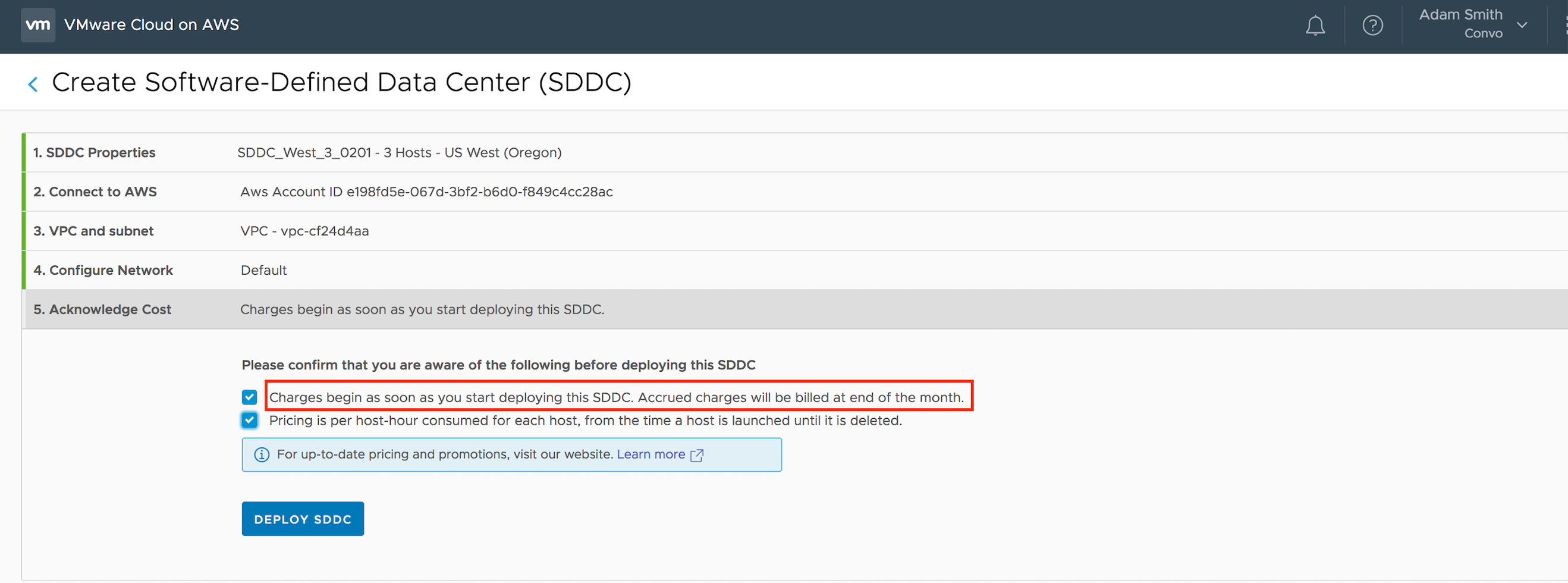The image size is (1568, 583).
Task: Expand step 2 Connect to AWS
Action: click(x=794, y=192)
